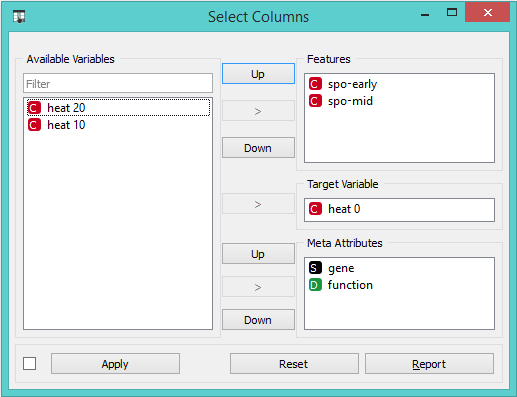
Task: Click the string icon beside gene
Action: (315, 268)
